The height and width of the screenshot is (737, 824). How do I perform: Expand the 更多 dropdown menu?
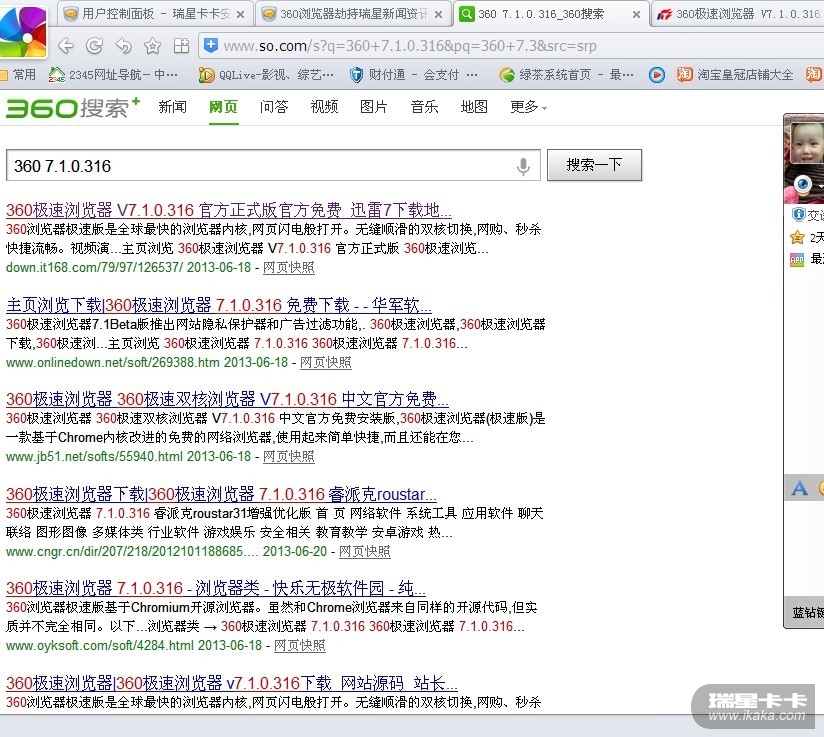pyautogui.click(x=529, y=107)
